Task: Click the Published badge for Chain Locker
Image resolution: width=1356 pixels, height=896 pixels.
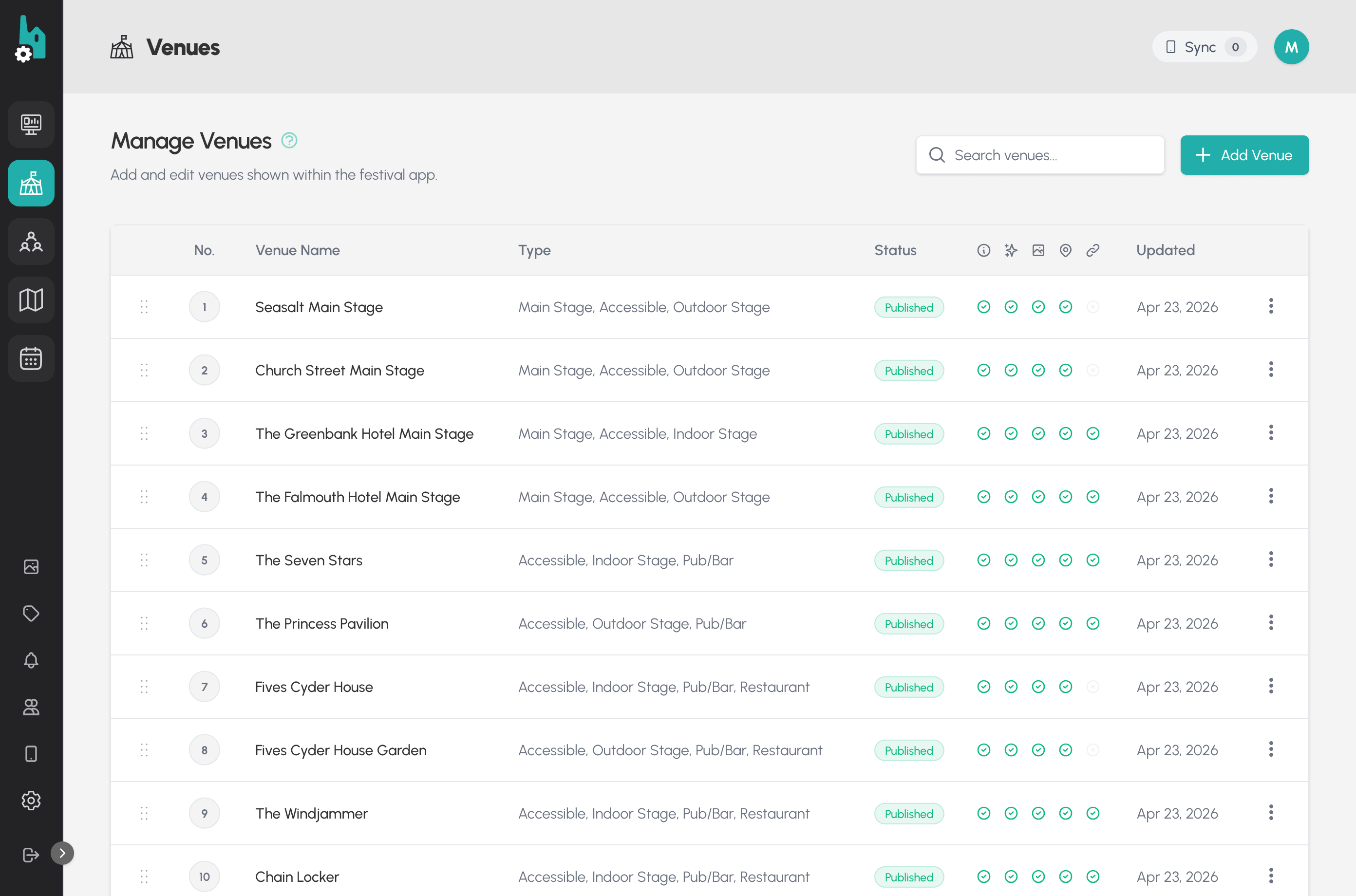Action: point(908,877)
